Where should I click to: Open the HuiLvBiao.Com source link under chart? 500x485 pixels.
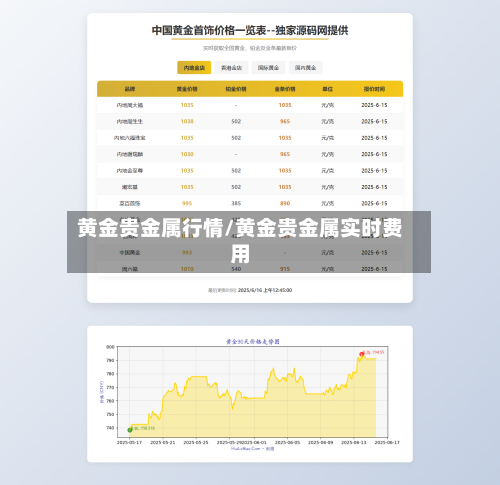252,449
